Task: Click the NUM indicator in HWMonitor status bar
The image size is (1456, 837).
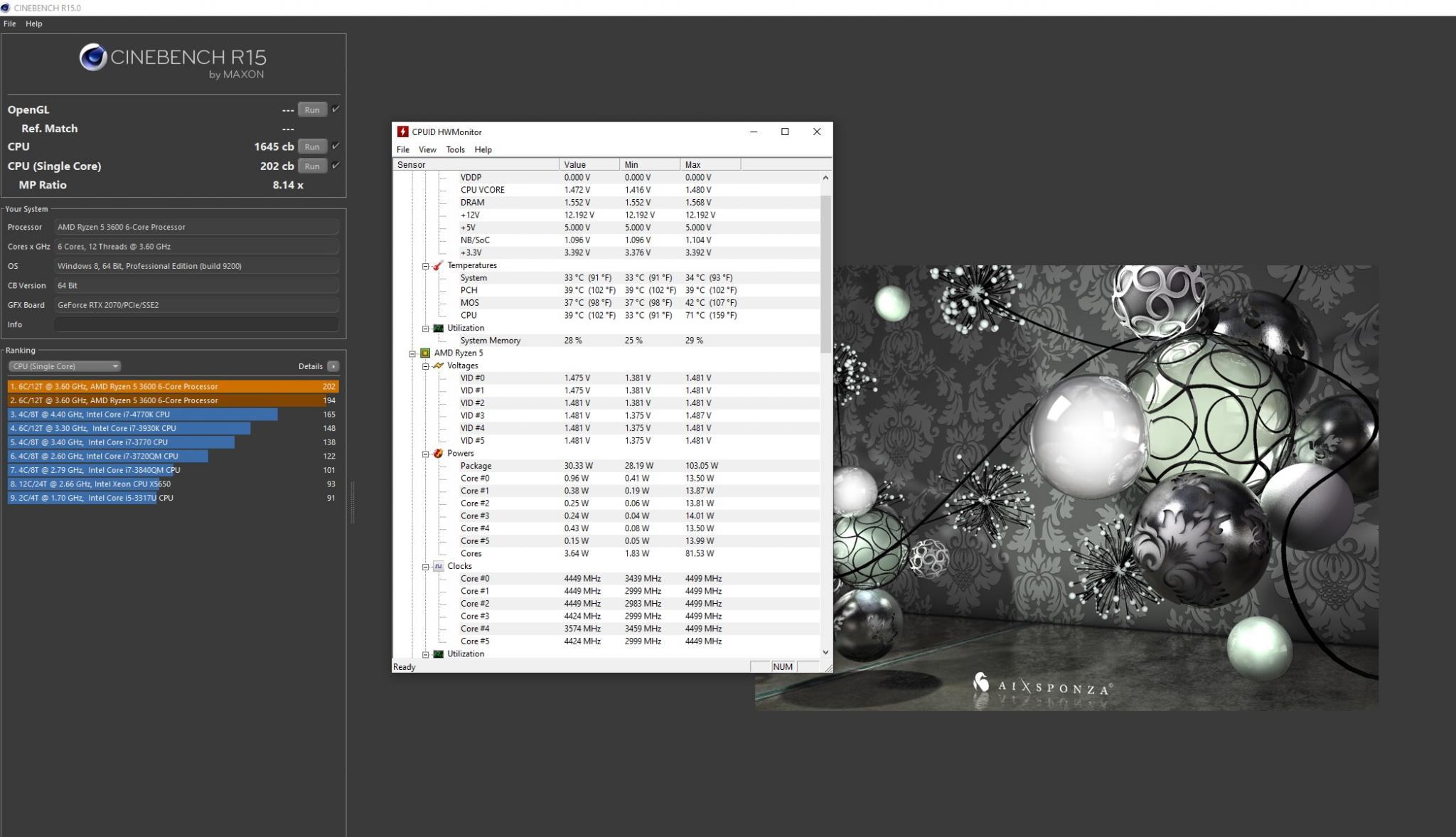Action: pos(782,666)
